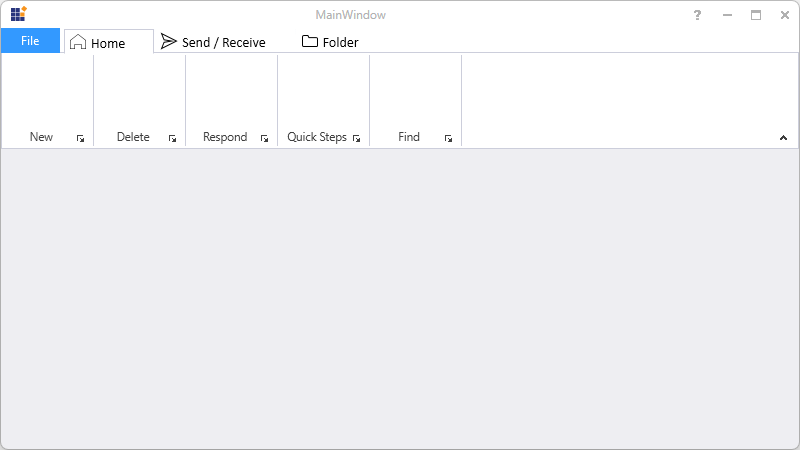Expand the Find group launcher

click(449, 139)
